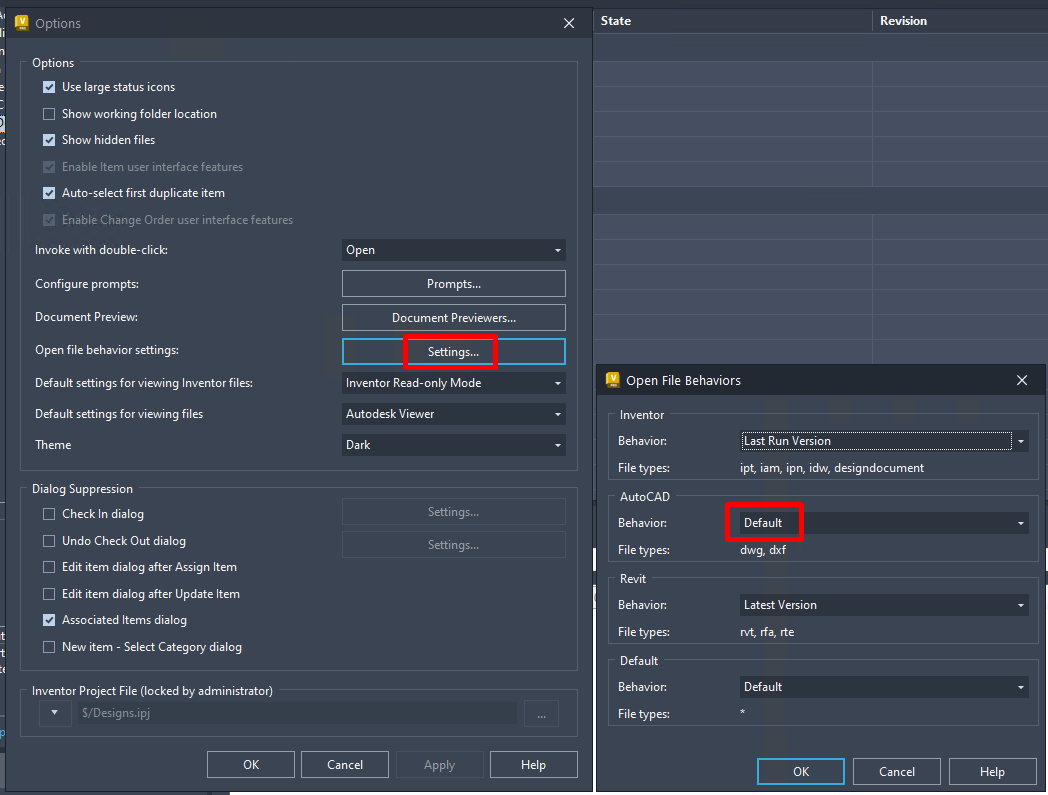Open Invoke with double-click dropdown
1048x795 pixels.
[454, 250]
